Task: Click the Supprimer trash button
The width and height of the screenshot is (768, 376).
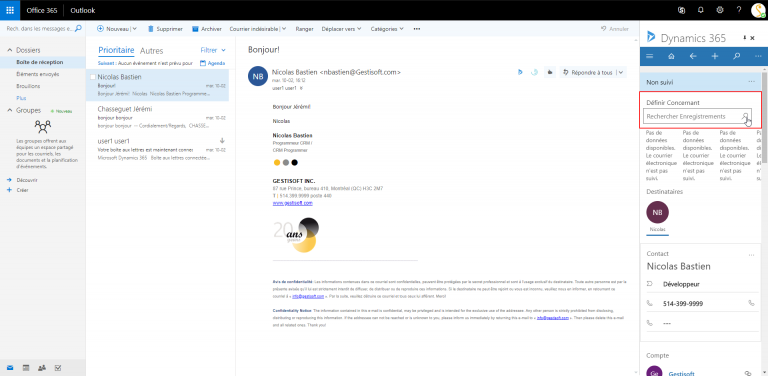Action: pos(165,29)
